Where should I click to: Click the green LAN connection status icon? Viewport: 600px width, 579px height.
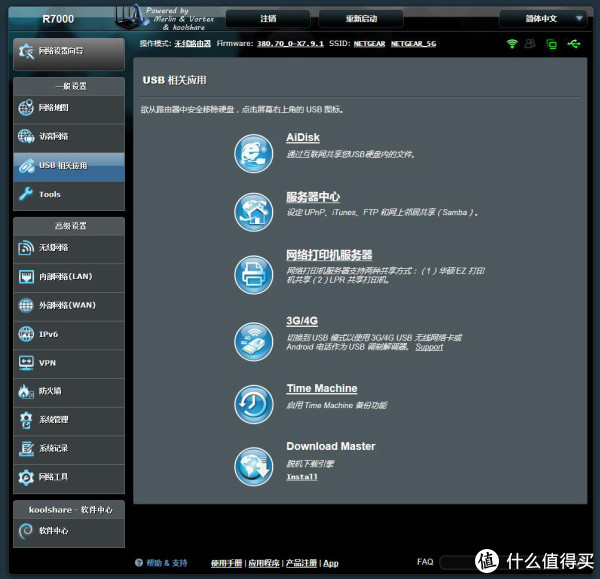coord(551,44)
